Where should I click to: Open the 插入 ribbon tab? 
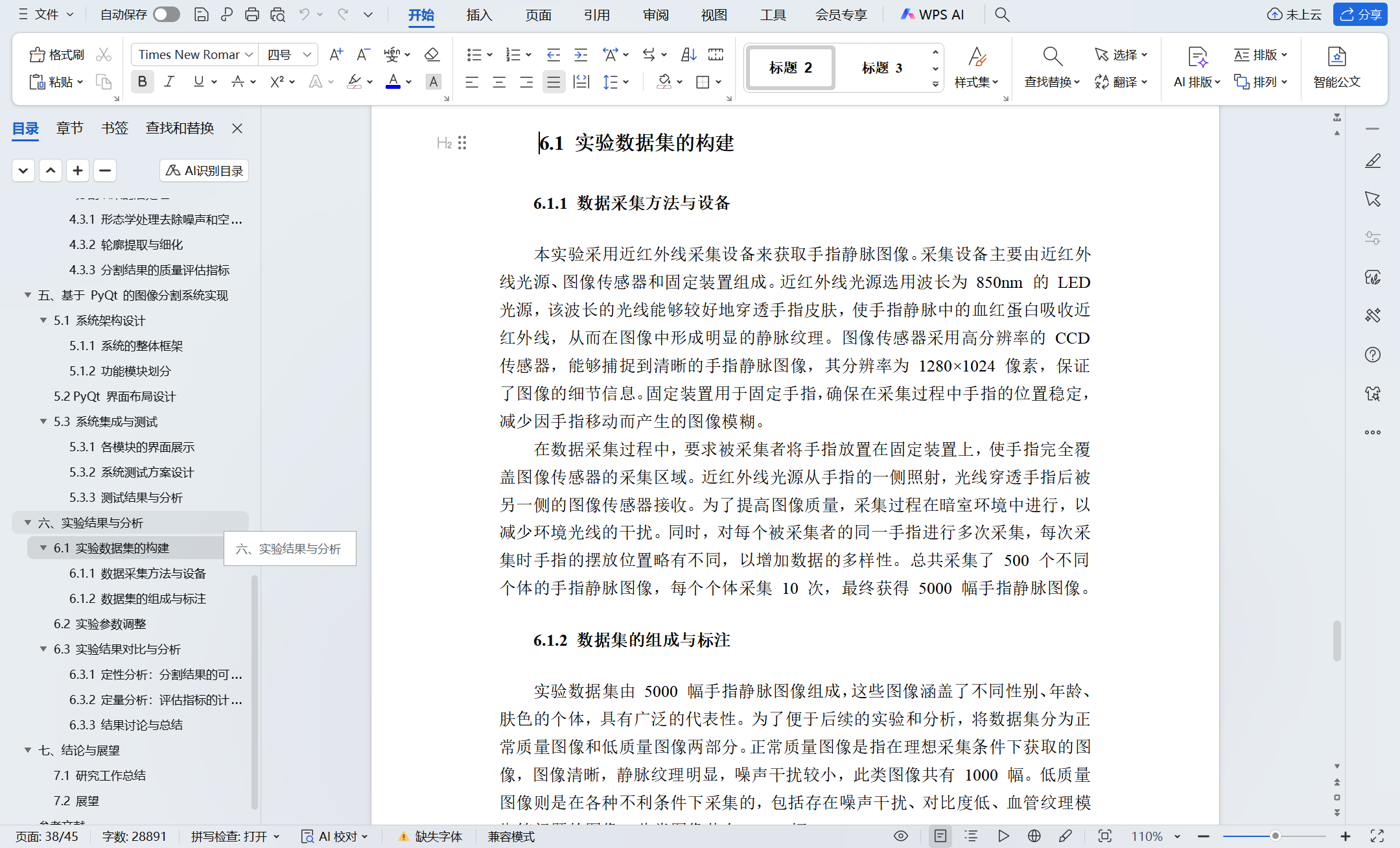click(479, 14)
